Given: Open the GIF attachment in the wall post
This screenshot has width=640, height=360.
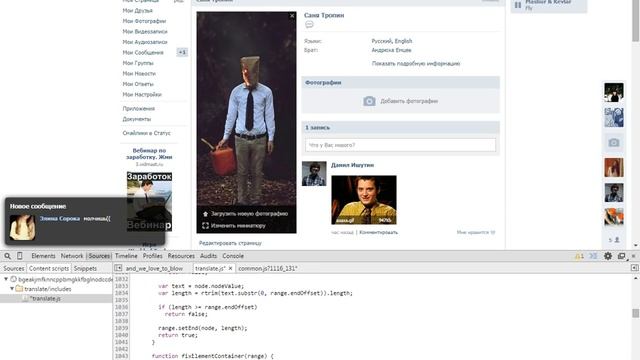Looking at the screenshot, I should point(364,200).
